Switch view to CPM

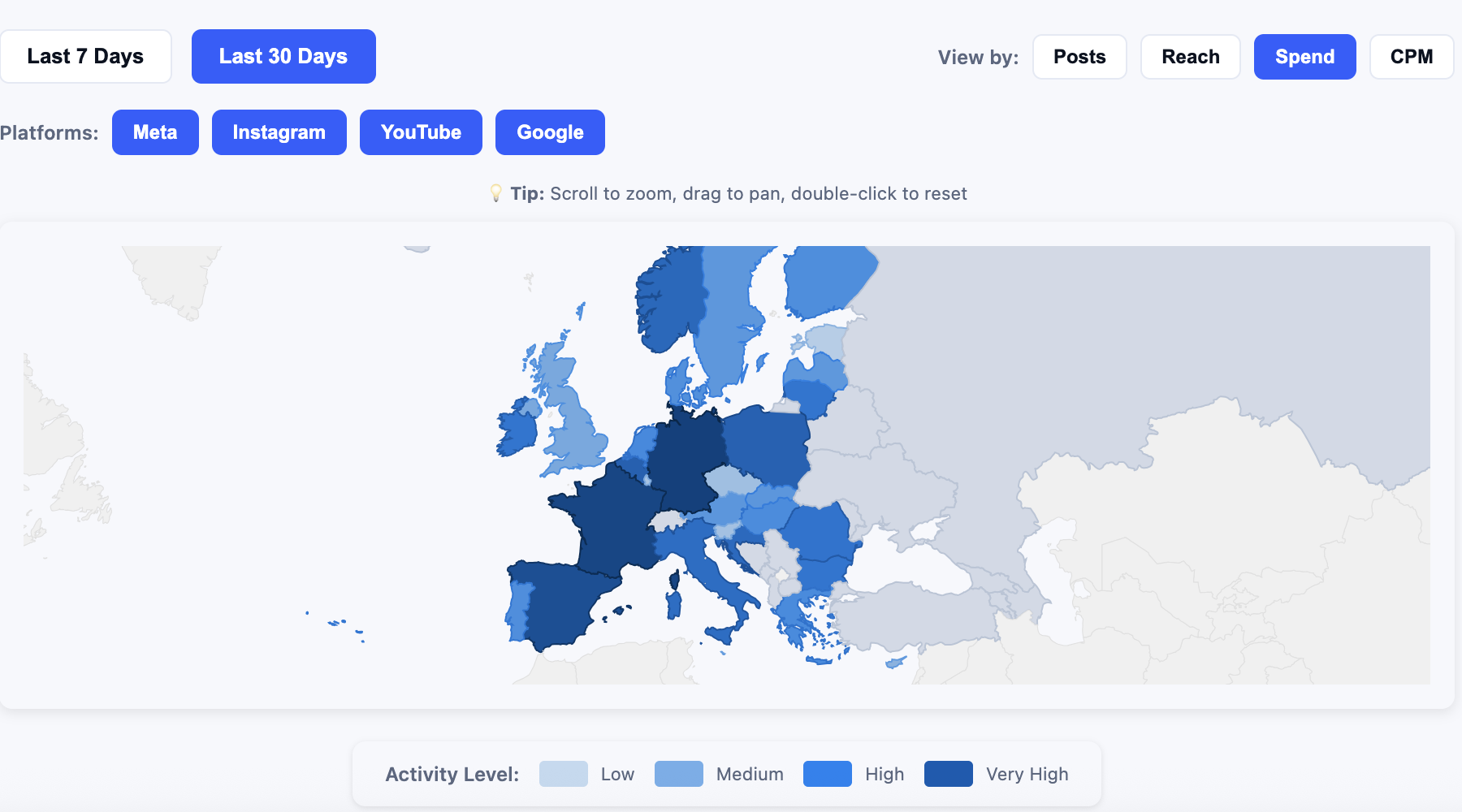tap(1411, 57)
